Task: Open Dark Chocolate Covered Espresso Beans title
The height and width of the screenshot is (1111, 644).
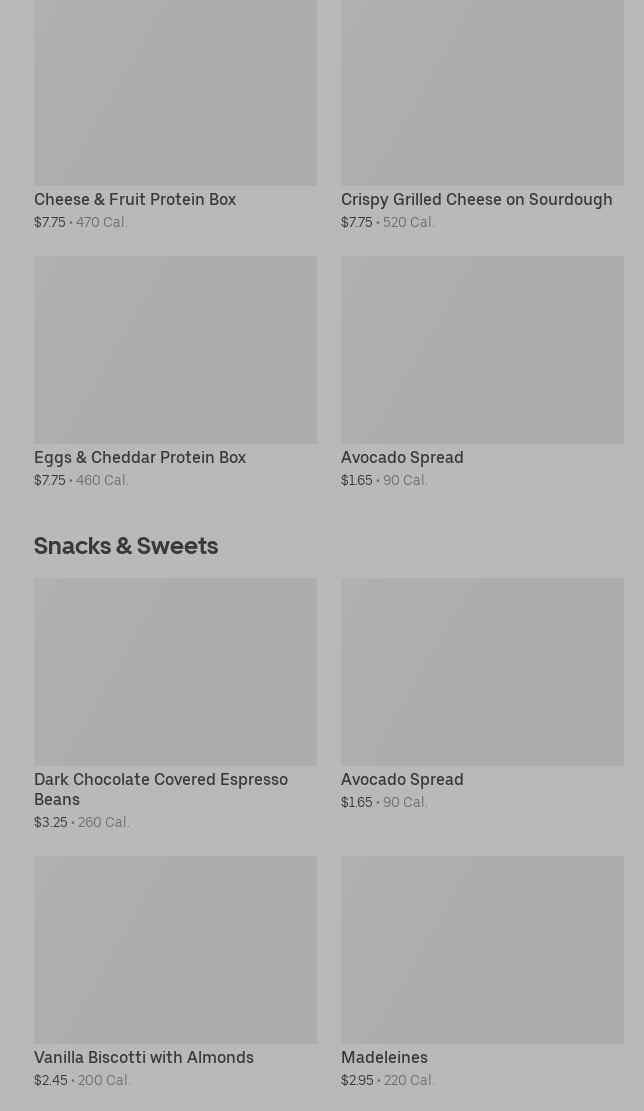Action: tap(160, 789)
